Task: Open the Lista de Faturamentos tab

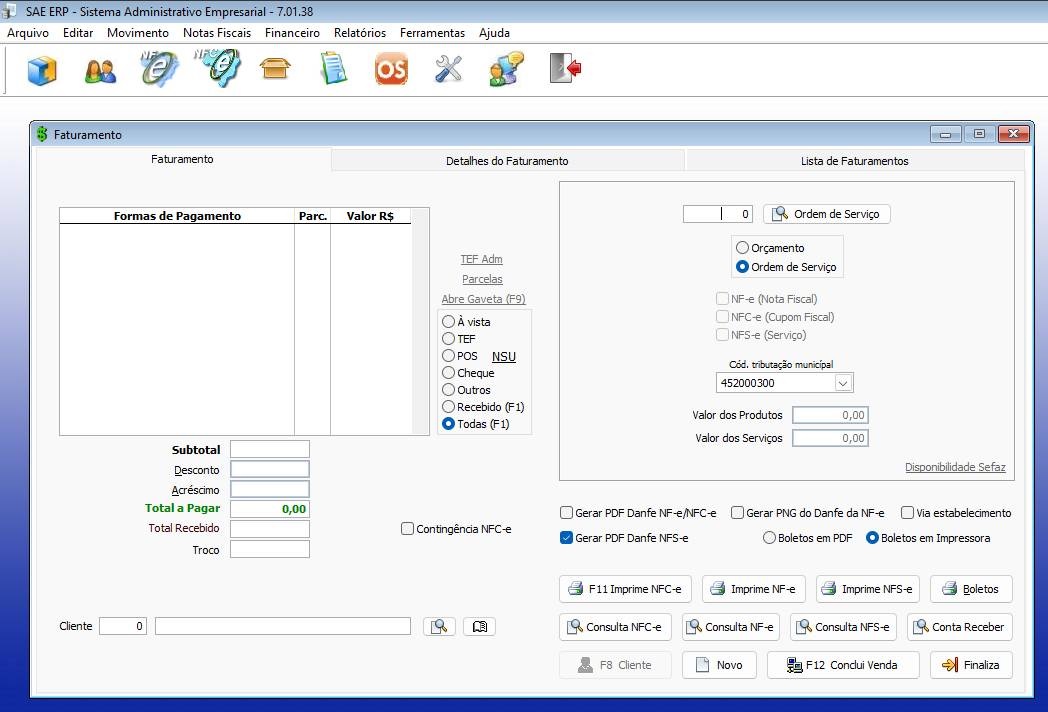Action: tap(854, 161)
